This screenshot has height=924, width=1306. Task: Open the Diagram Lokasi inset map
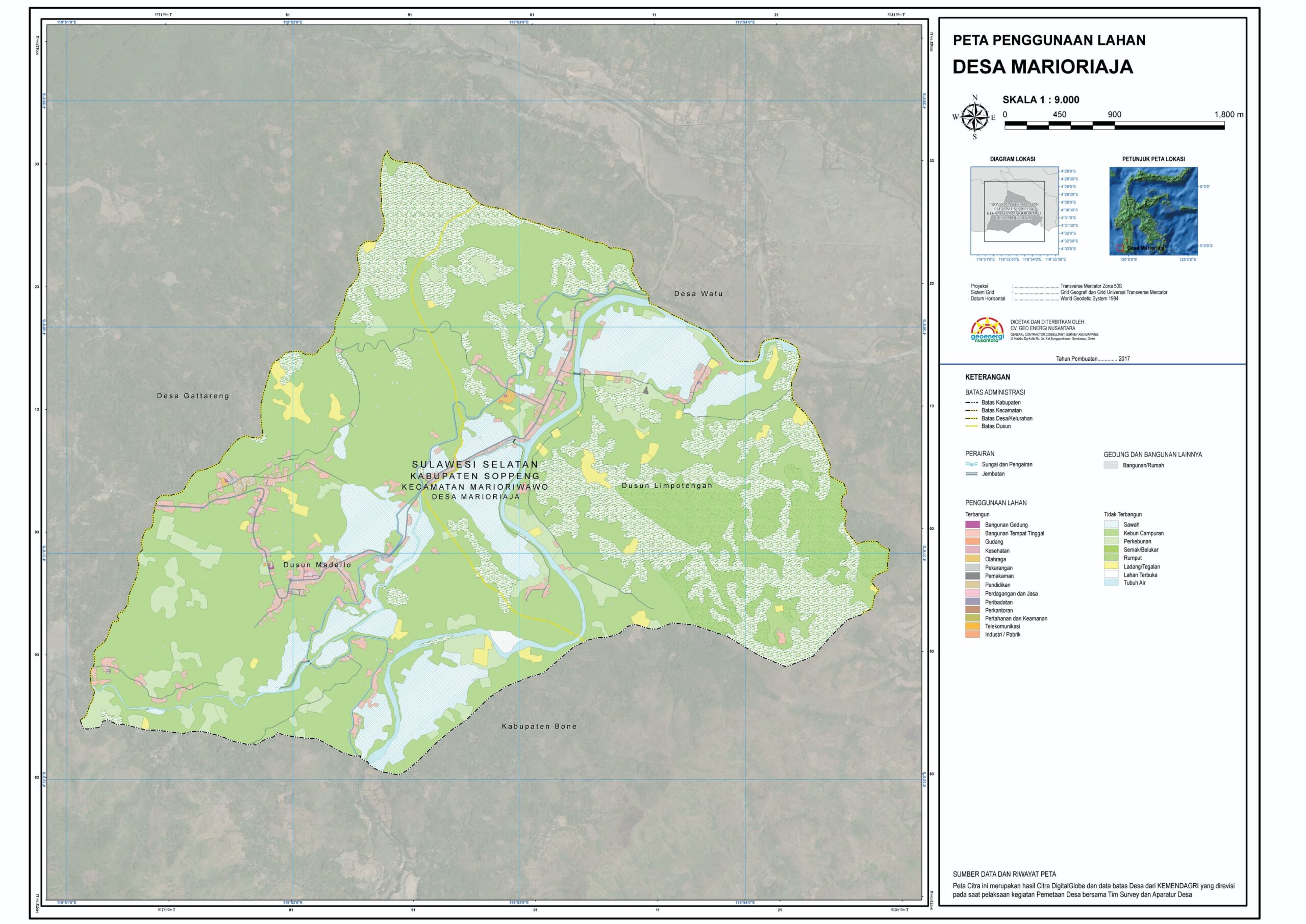coord(1015,211)
